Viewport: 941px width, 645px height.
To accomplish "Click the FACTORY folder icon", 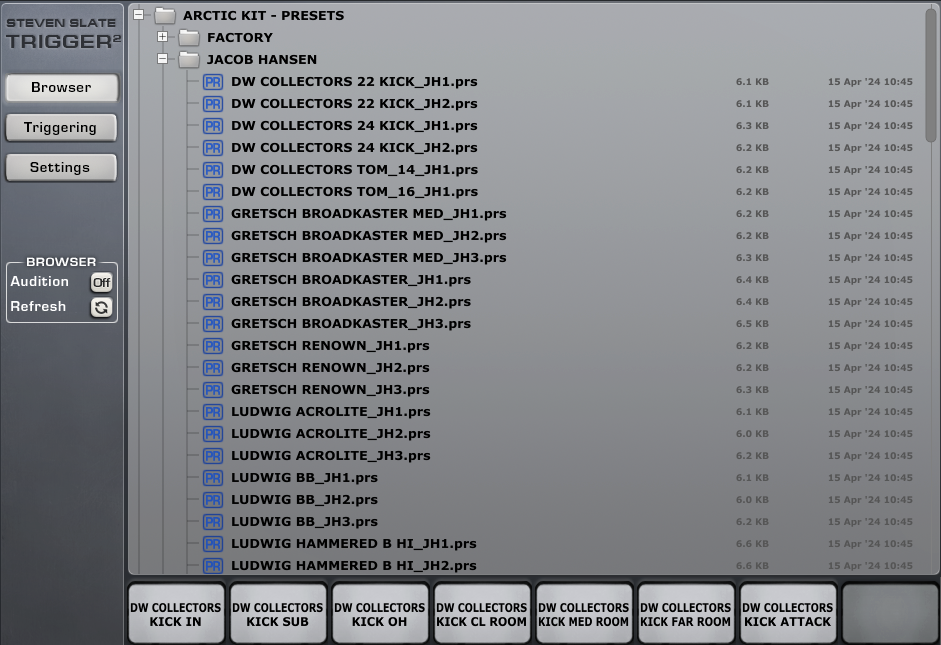I will [x=189, y=38].
